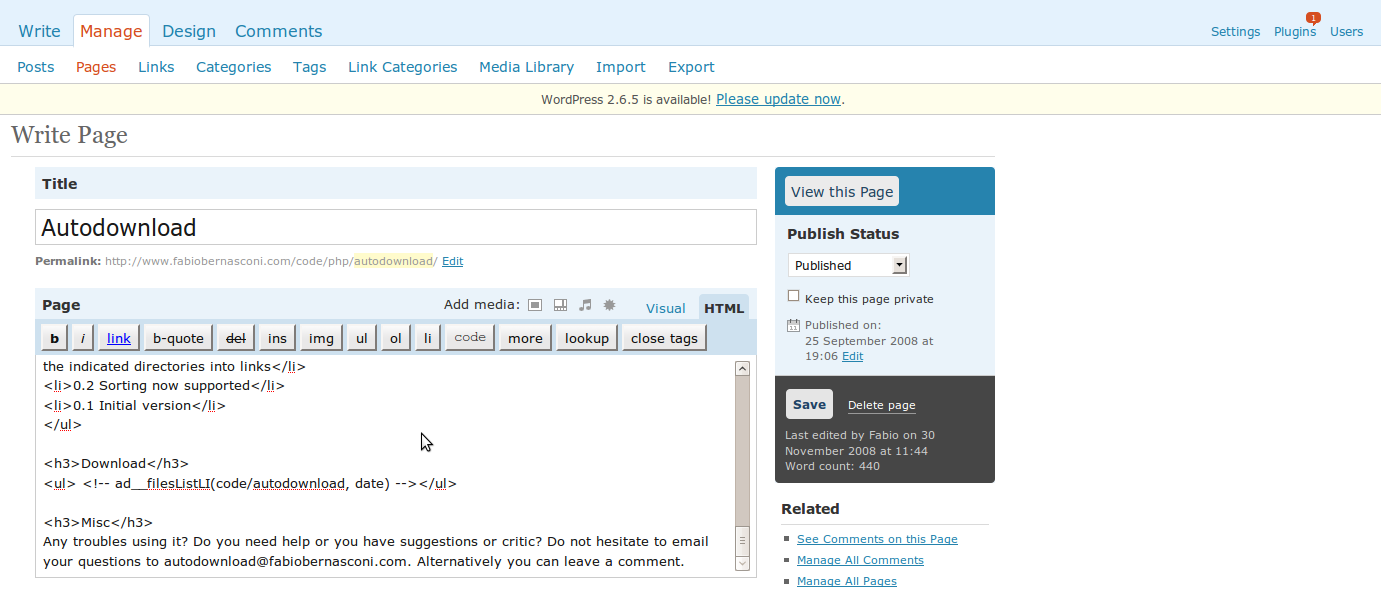Enable Keep this page private checkbox
1381x594 pixels.
coord(794,297)
